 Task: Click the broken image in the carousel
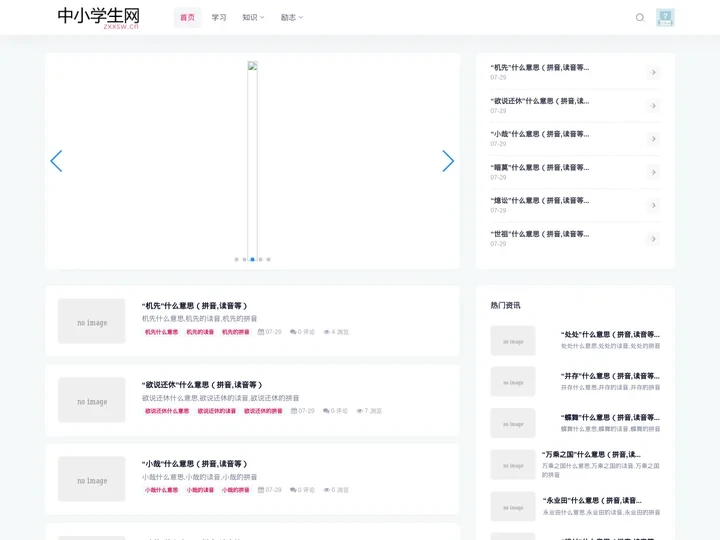click(x=252, y=161)
